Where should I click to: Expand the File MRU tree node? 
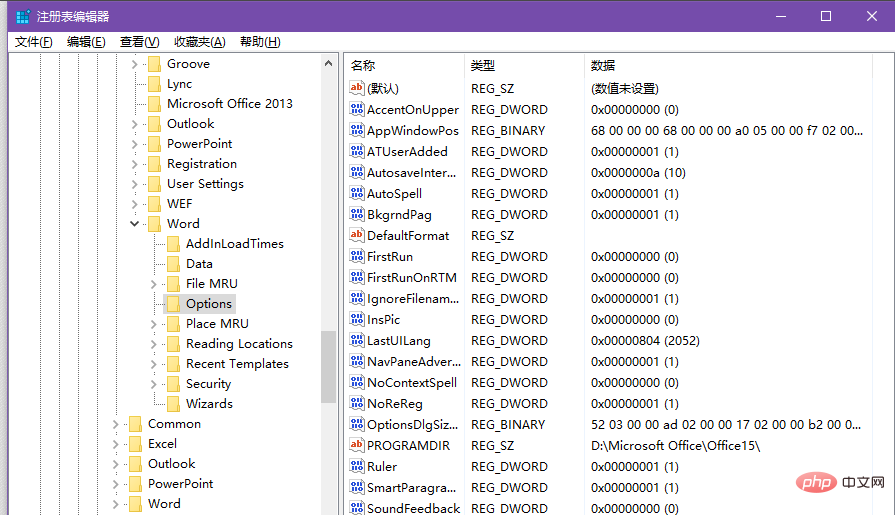point(153,284)
